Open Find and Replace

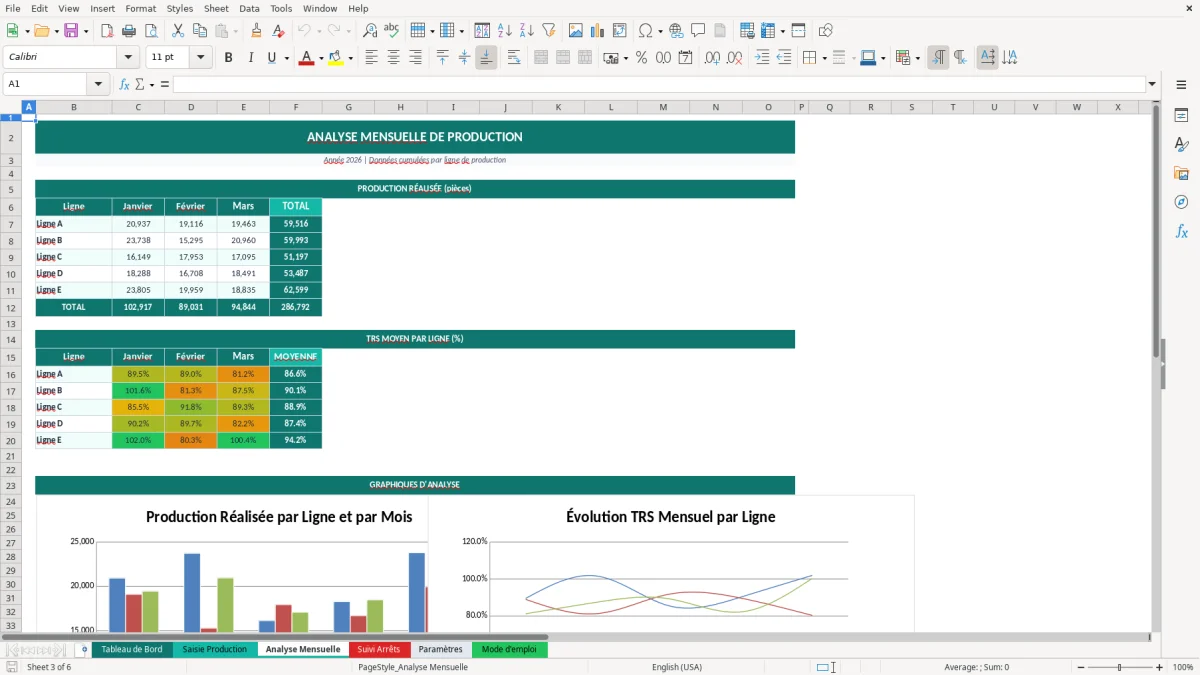[x=370, y=31]
